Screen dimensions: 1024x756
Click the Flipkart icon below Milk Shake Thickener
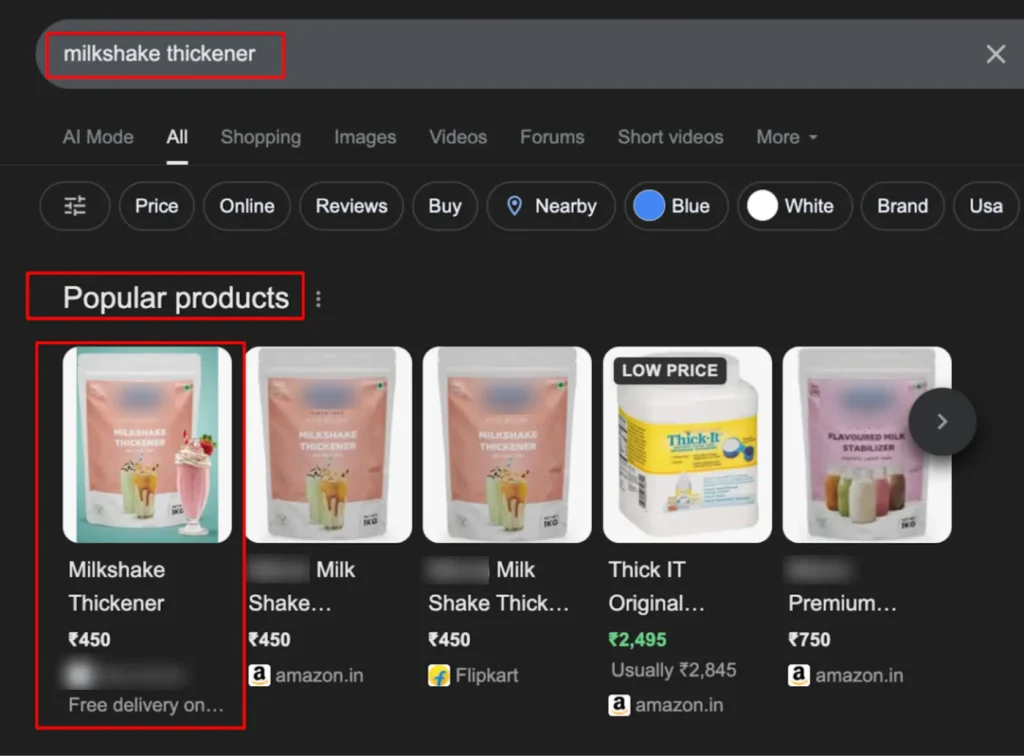pos(440,675)
